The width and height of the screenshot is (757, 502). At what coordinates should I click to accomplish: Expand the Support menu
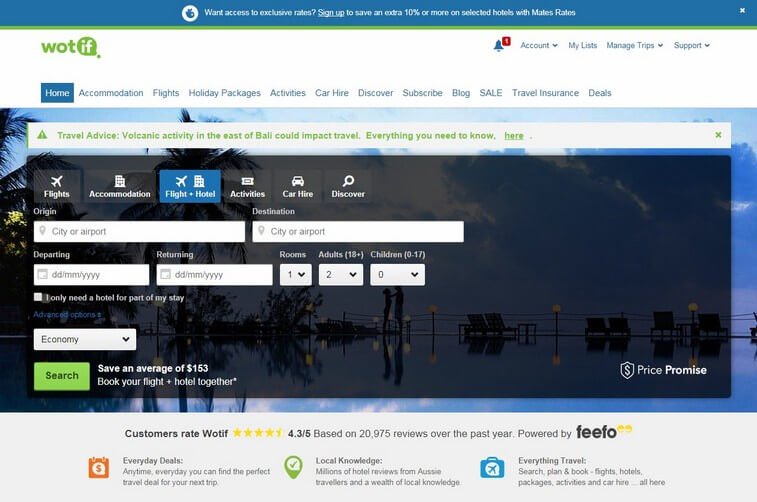692,45
